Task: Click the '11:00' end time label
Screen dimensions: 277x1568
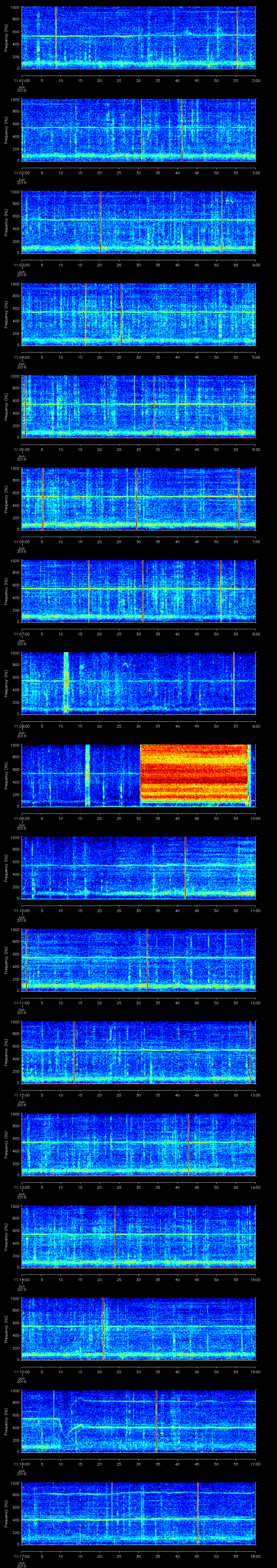Action: pos(255,910)
